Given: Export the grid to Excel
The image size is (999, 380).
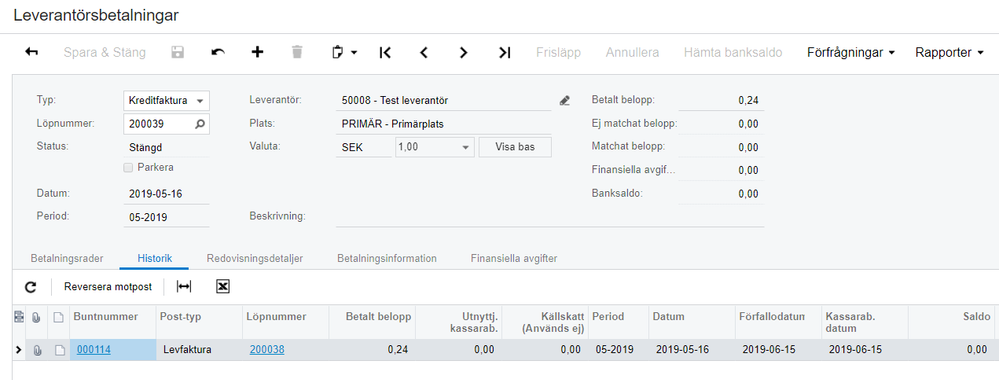Looking at the screenshot, I should tap(222, 287).
